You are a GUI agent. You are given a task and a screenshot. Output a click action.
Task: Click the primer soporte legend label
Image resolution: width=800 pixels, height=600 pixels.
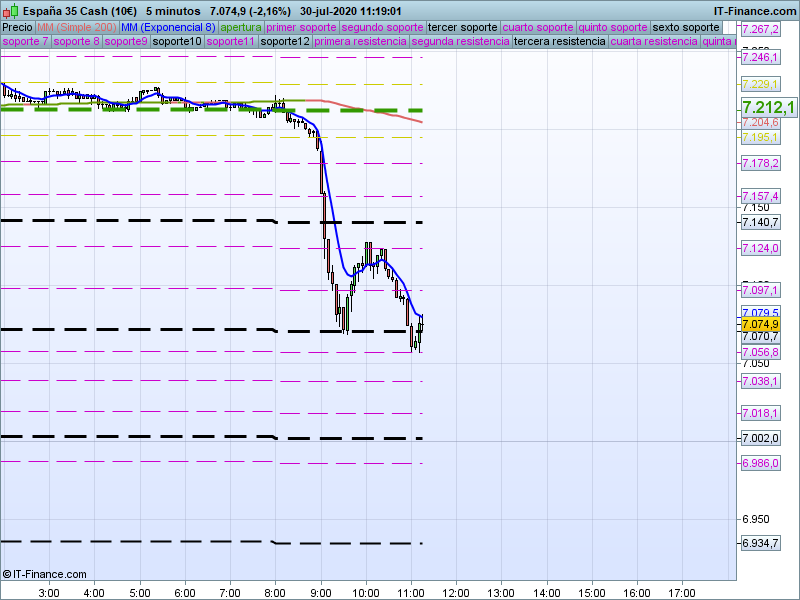(x=302, y=27)
